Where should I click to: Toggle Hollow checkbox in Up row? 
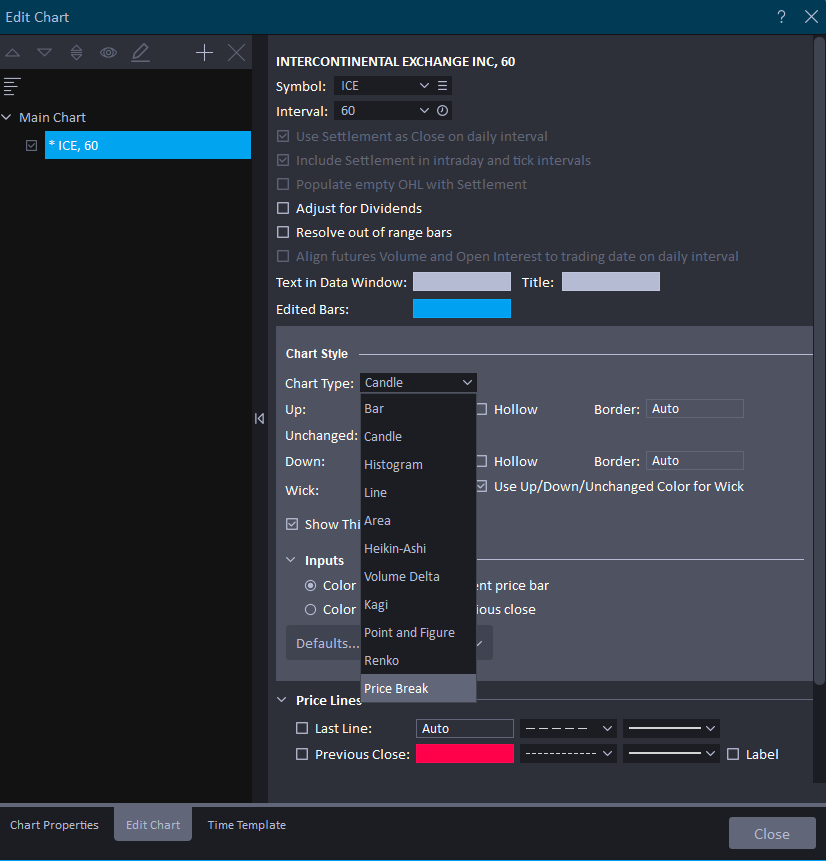pyautogui.click(x=482, y=409)
